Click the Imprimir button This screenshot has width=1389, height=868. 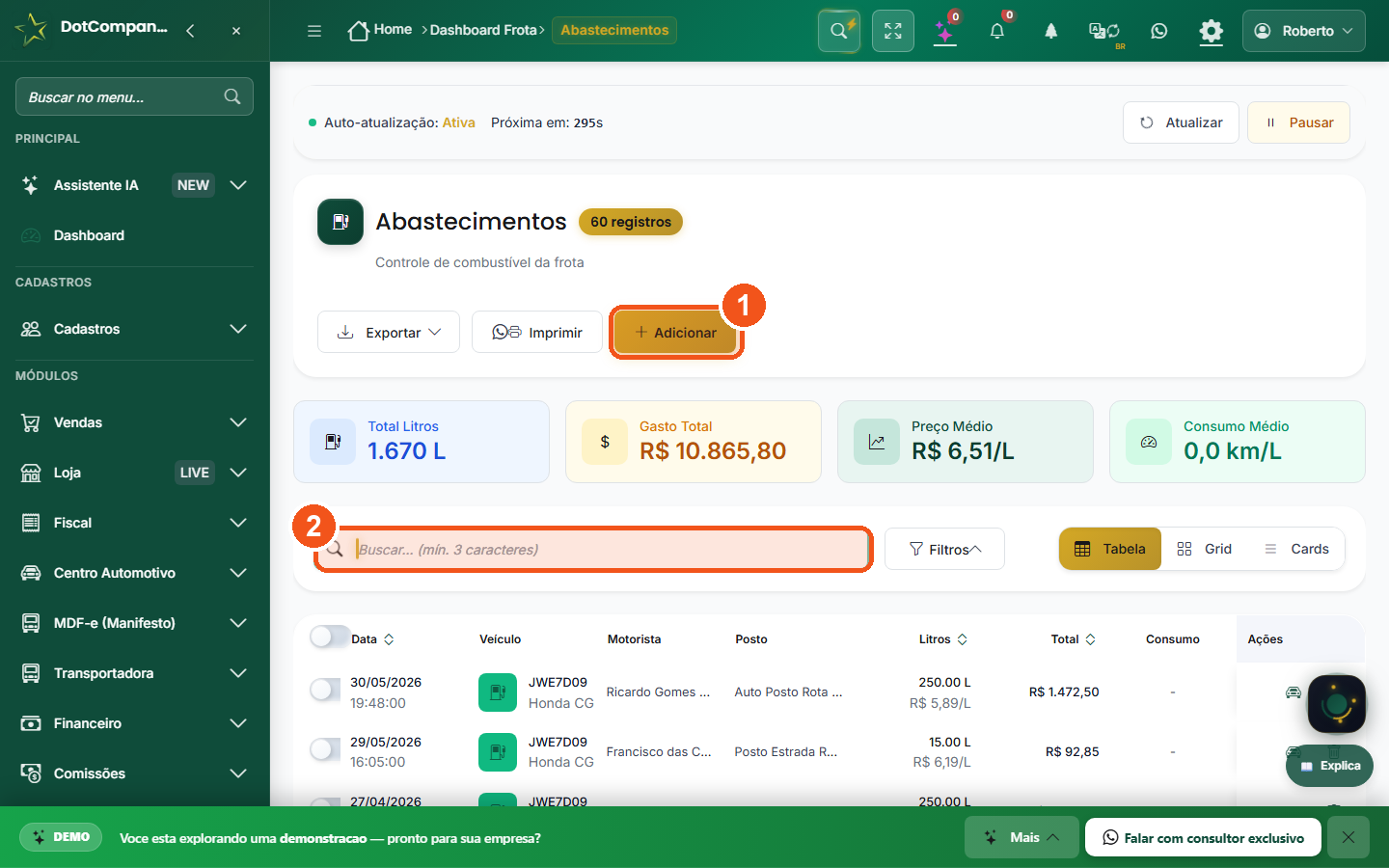[x=537, y=332]
